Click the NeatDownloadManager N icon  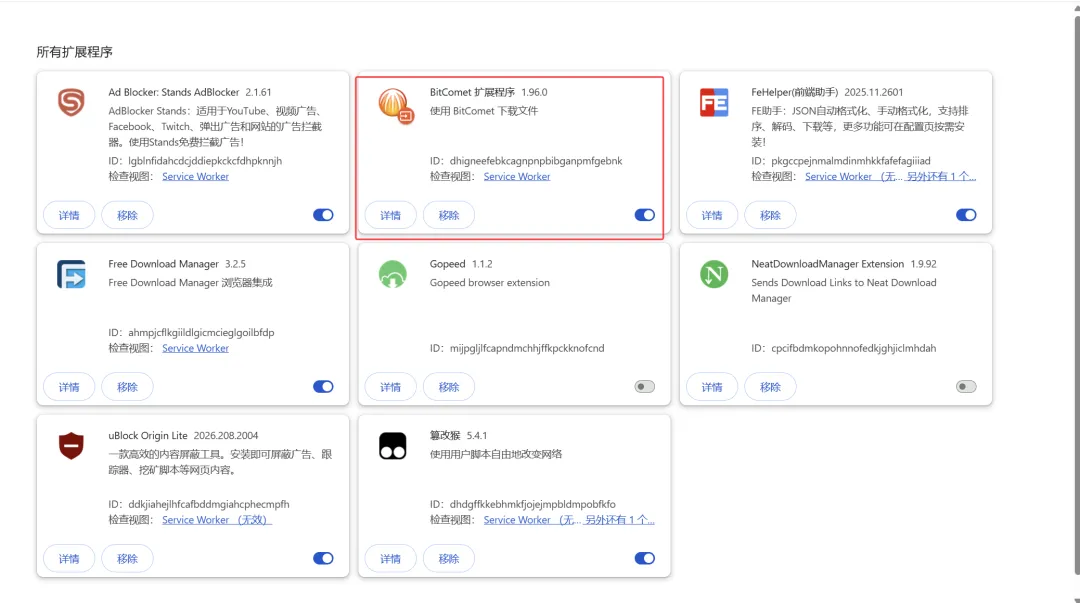(714, 274)
